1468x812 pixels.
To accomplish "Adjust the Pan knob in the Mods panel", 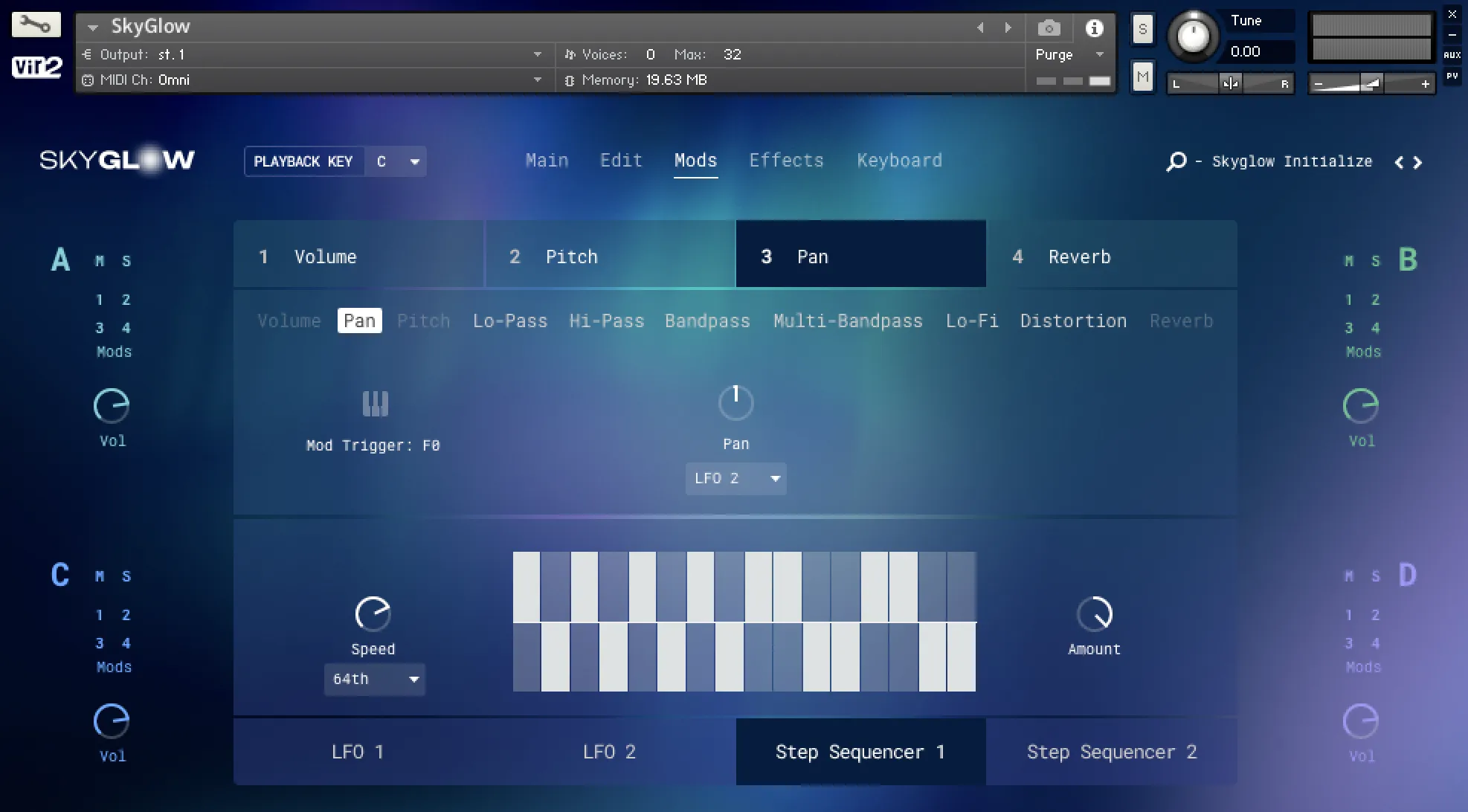I will click(x=735, y=402).
